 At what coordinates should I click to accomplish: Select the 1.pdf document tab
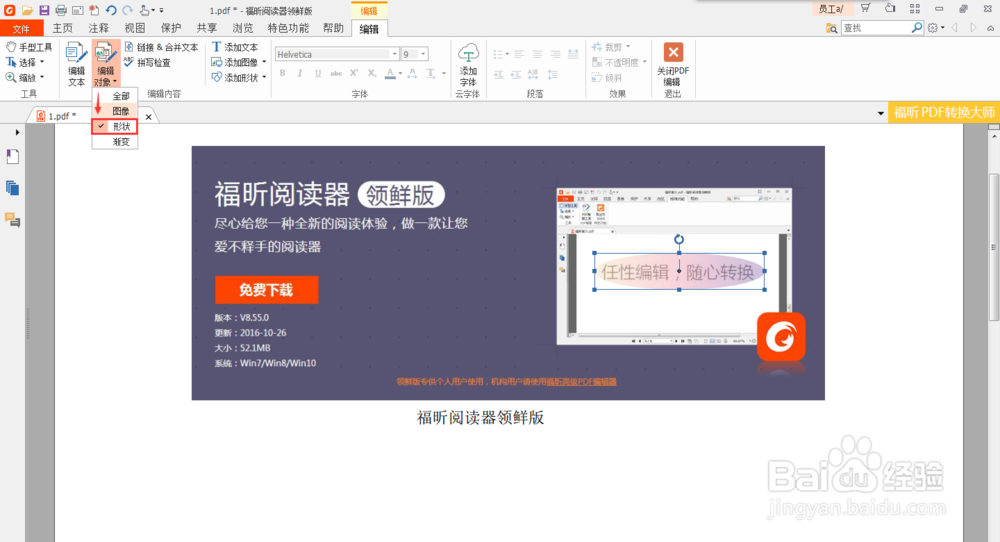[x=62, y=116]
